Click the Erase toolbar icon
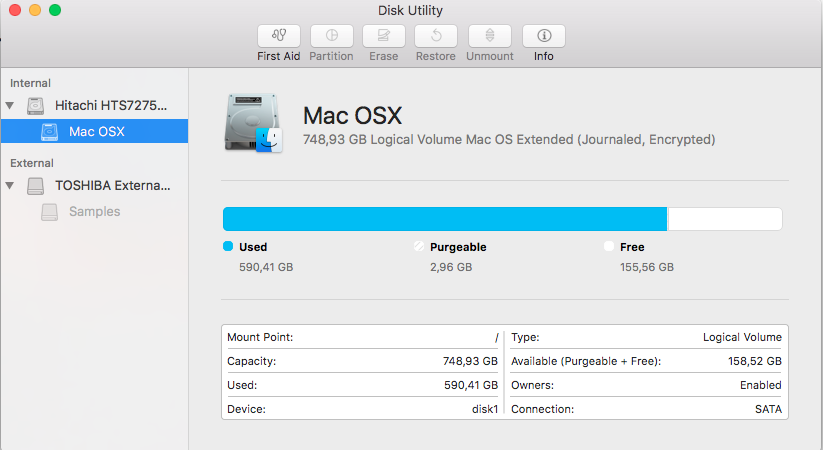Image resolution: width=823 pixels, height=450 pixels. pos(384,36)
